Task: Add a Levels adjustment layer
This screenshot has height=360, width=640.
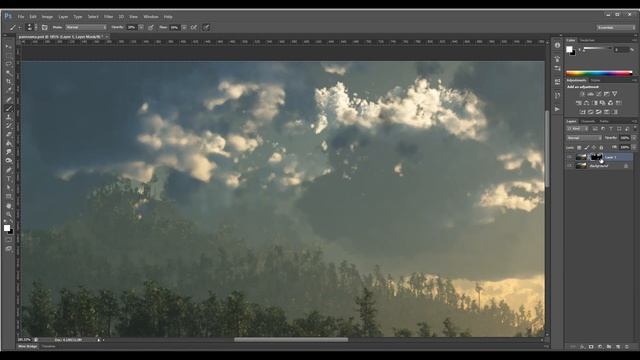Action: [x=590, y=94]
